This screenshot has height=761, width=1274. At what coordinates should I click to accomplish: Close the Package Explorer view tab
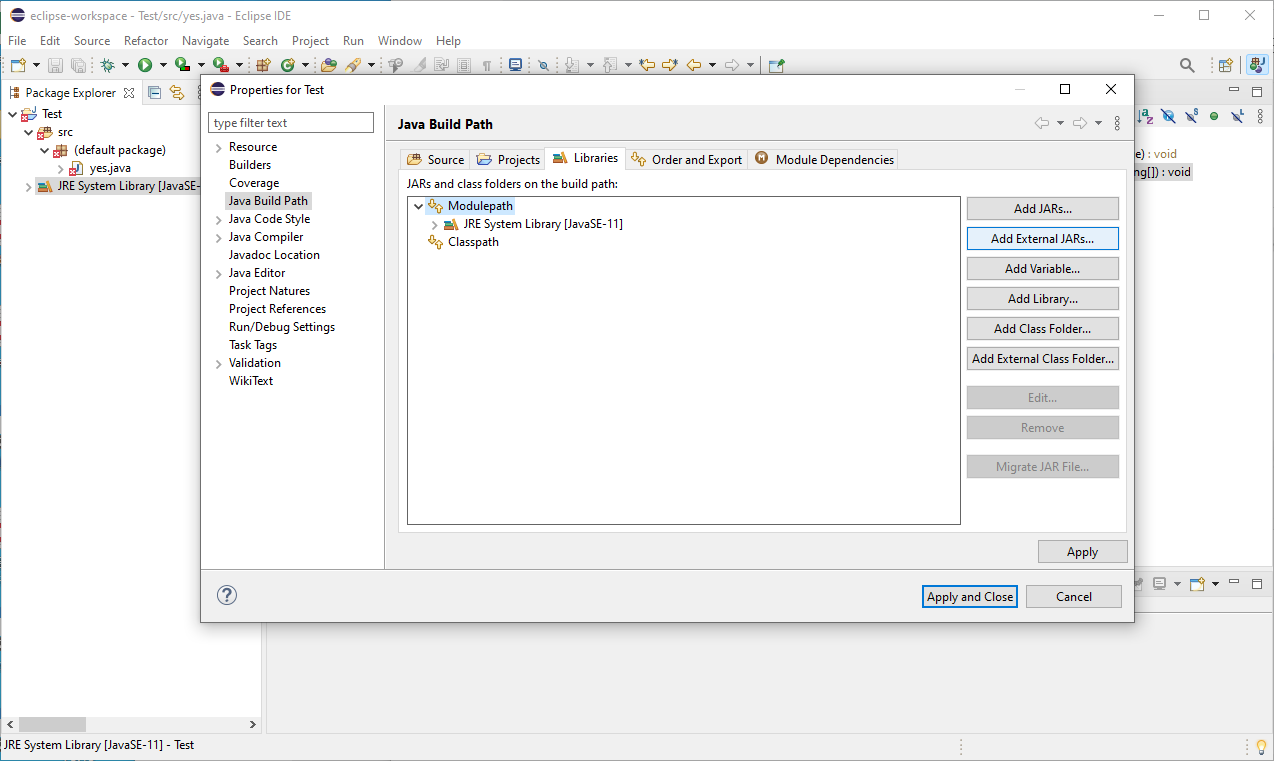128,93
